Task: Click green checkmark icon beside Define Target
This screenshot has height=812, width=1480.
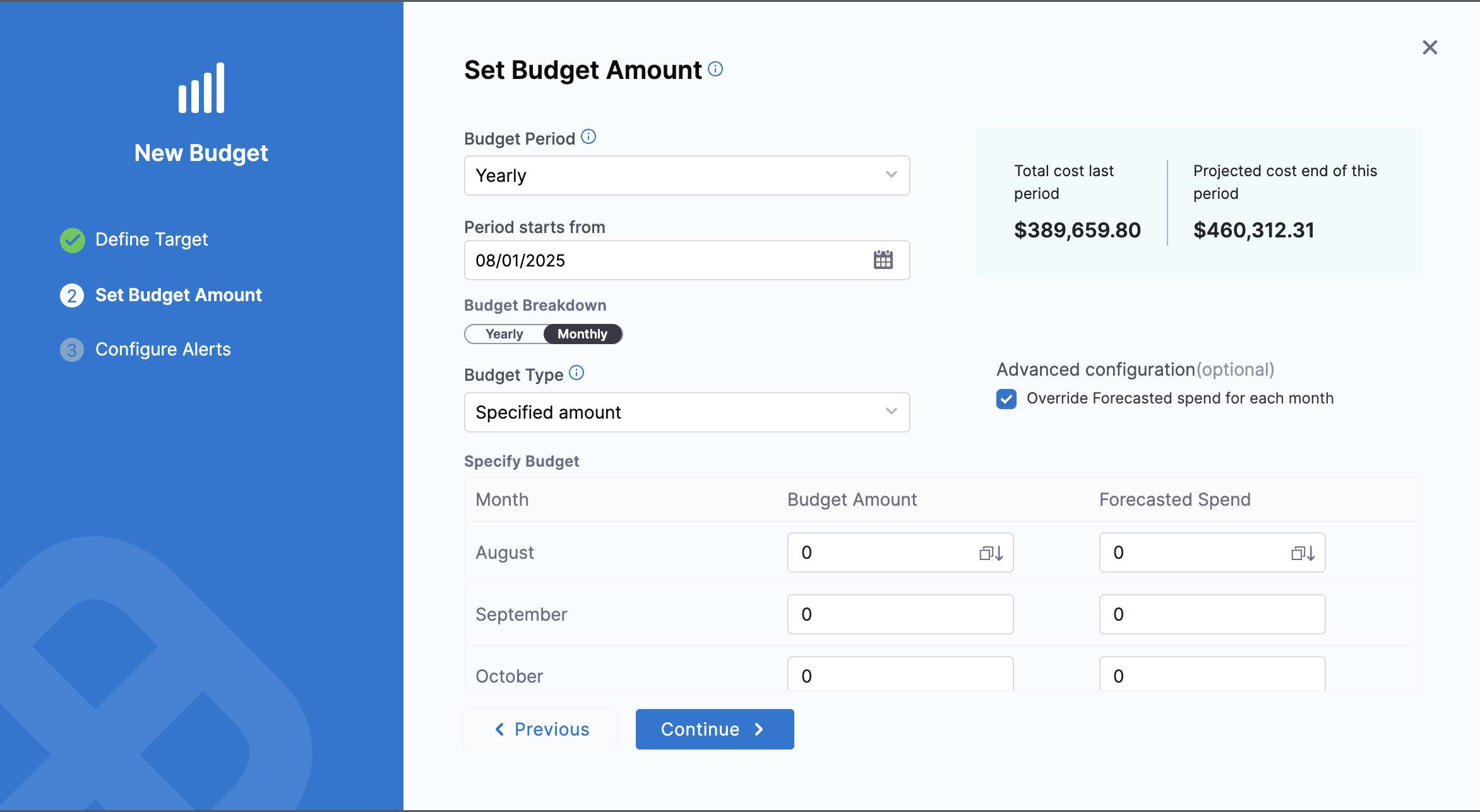Action: click(73, 240)
